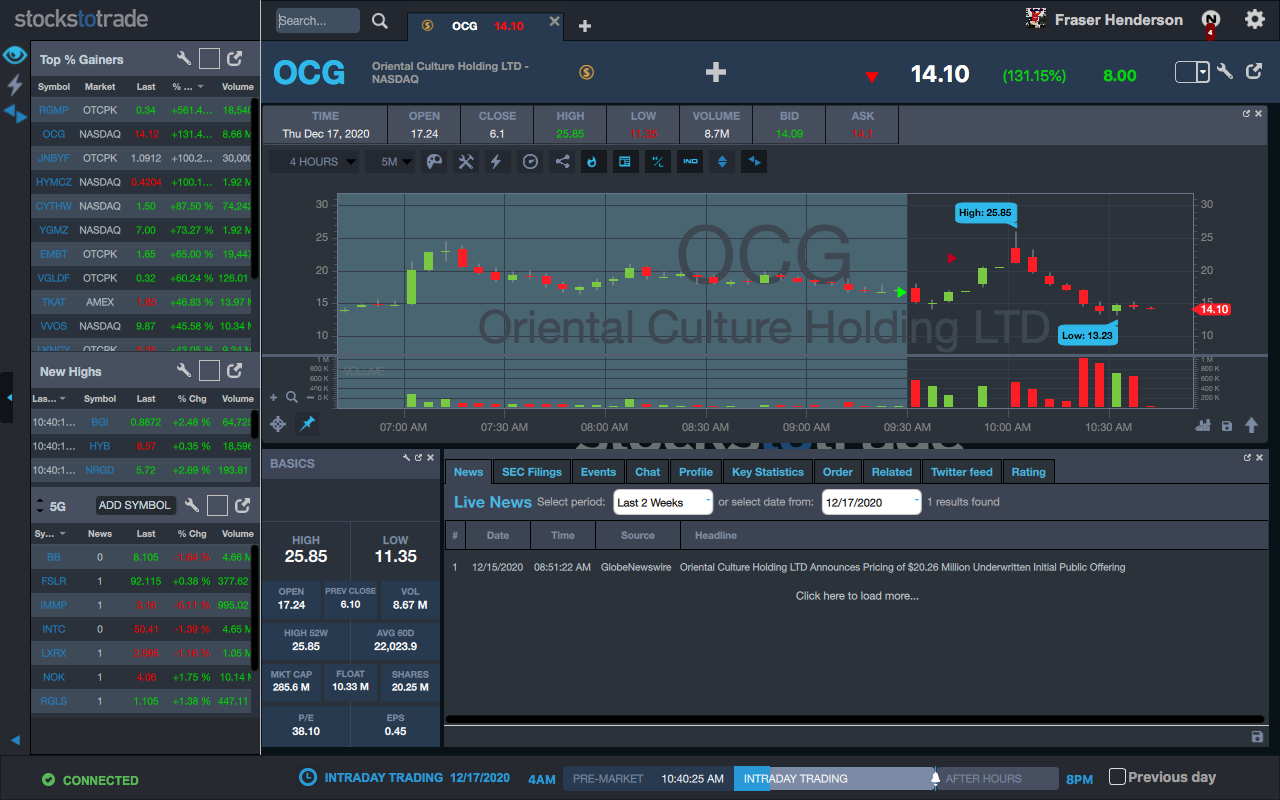The height and width of the screenshot is (800, 1280).
Task: Toggle the IND indicators button
Action: point(690,162)
